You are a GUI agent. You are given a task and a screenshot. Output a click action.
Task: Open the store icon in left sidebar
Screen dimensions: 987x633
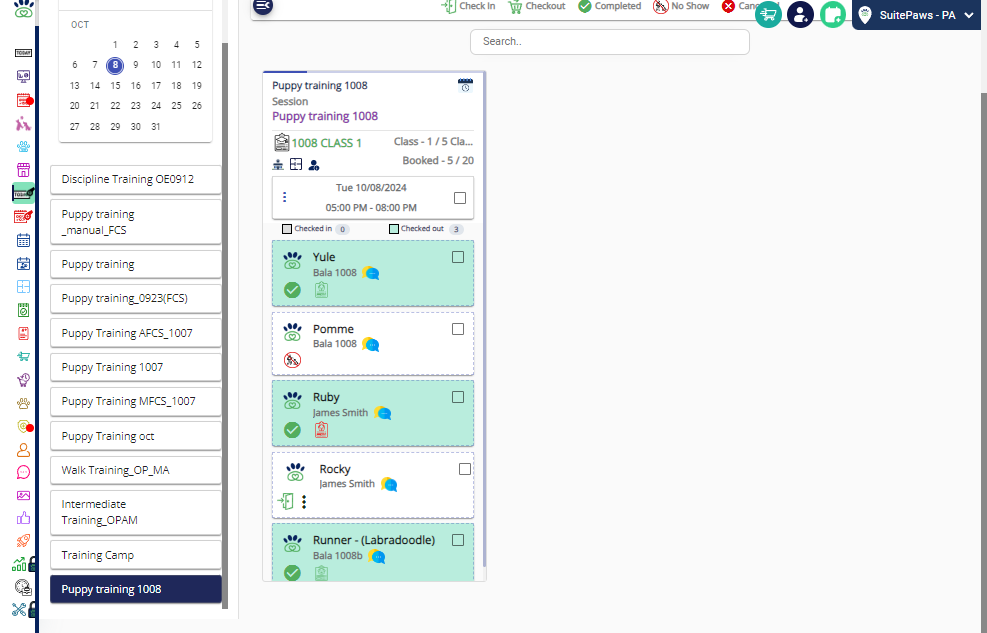tap(23, 170)
